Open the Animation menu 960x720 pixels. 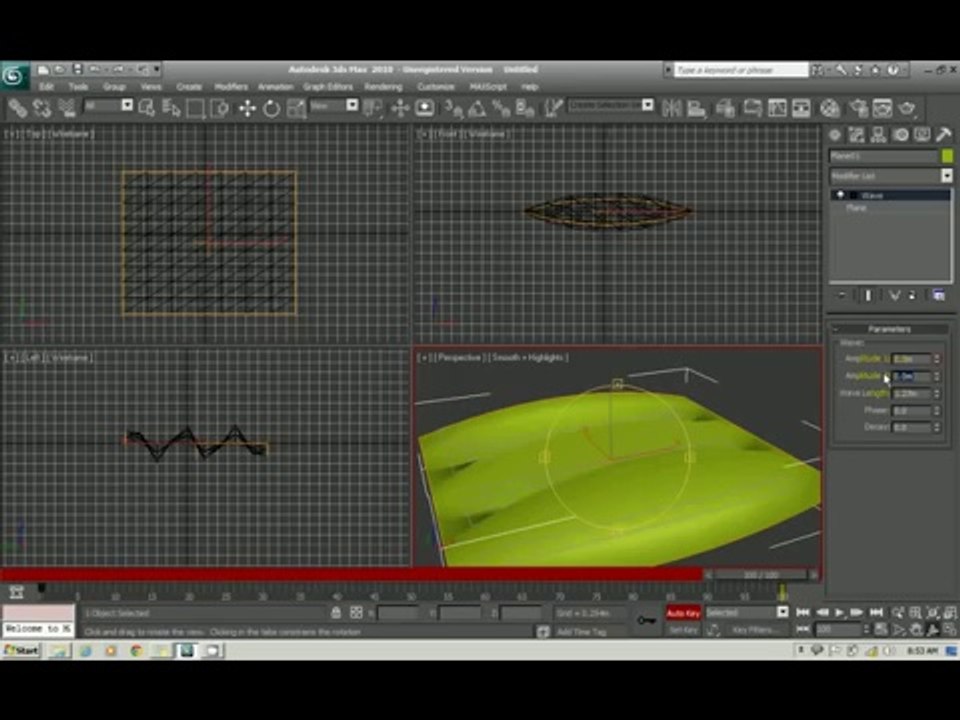pyautogui.click(x=276, y=87)
